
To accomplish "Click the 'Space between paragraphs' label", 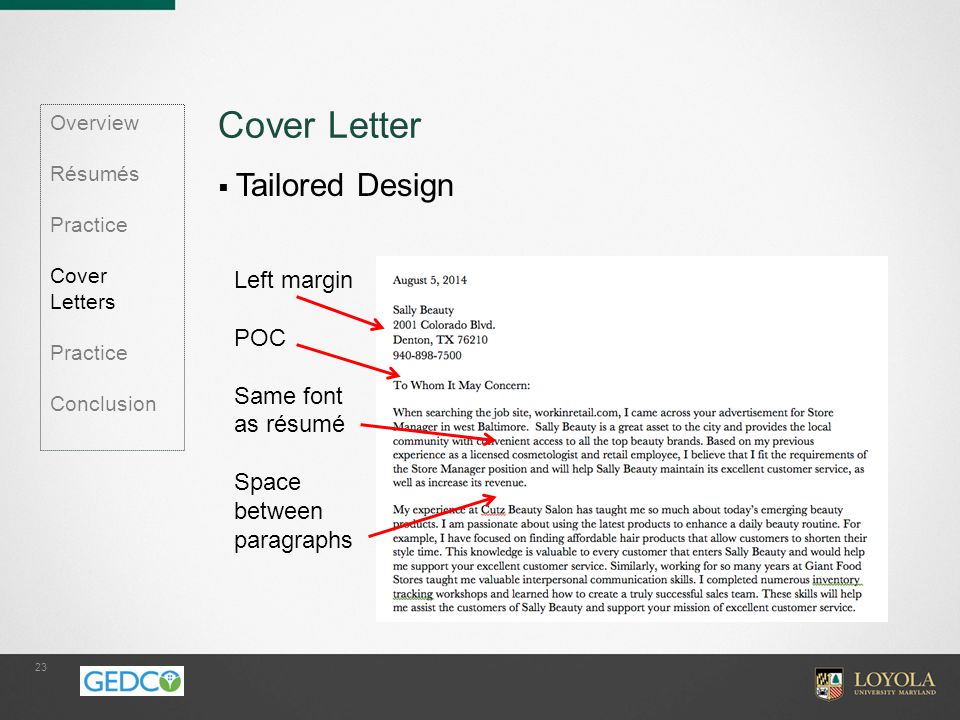I will 293,511.
